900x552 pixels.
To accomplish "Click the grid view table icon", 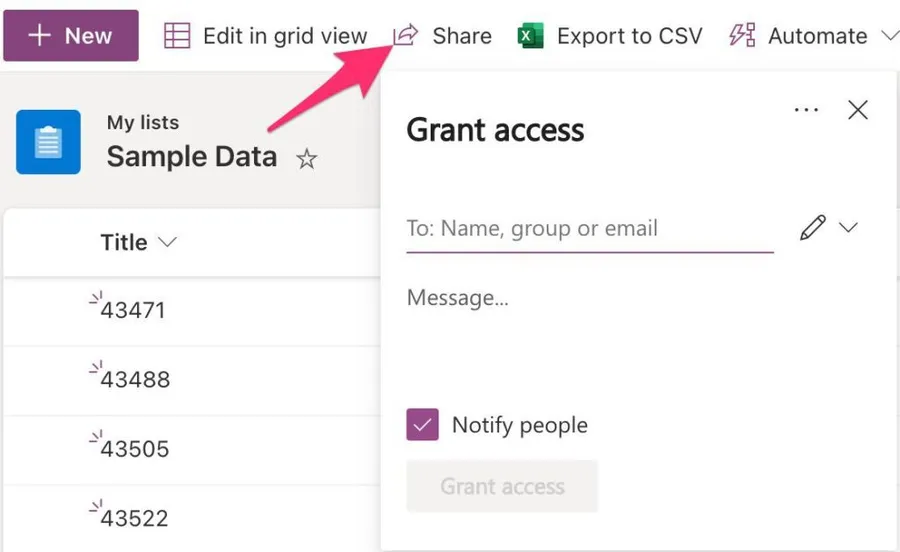I will tap(177, 36).
